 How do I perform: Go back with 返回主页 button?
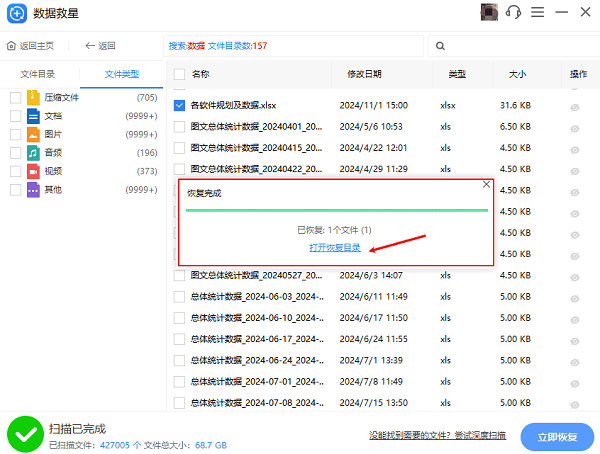click(x=30, y=46)
